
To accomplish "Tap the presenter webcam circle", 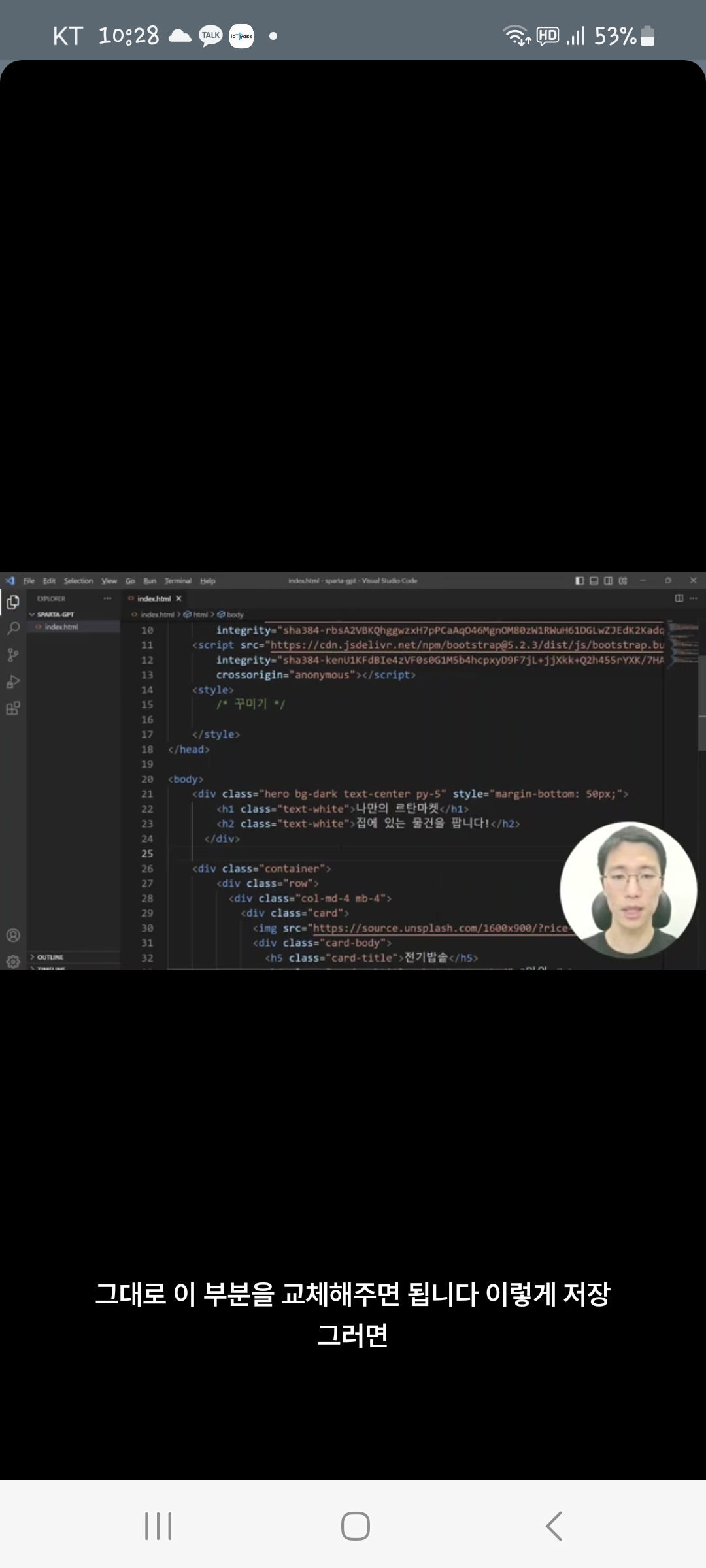I will pyautogui.click(x=629, y=890).
